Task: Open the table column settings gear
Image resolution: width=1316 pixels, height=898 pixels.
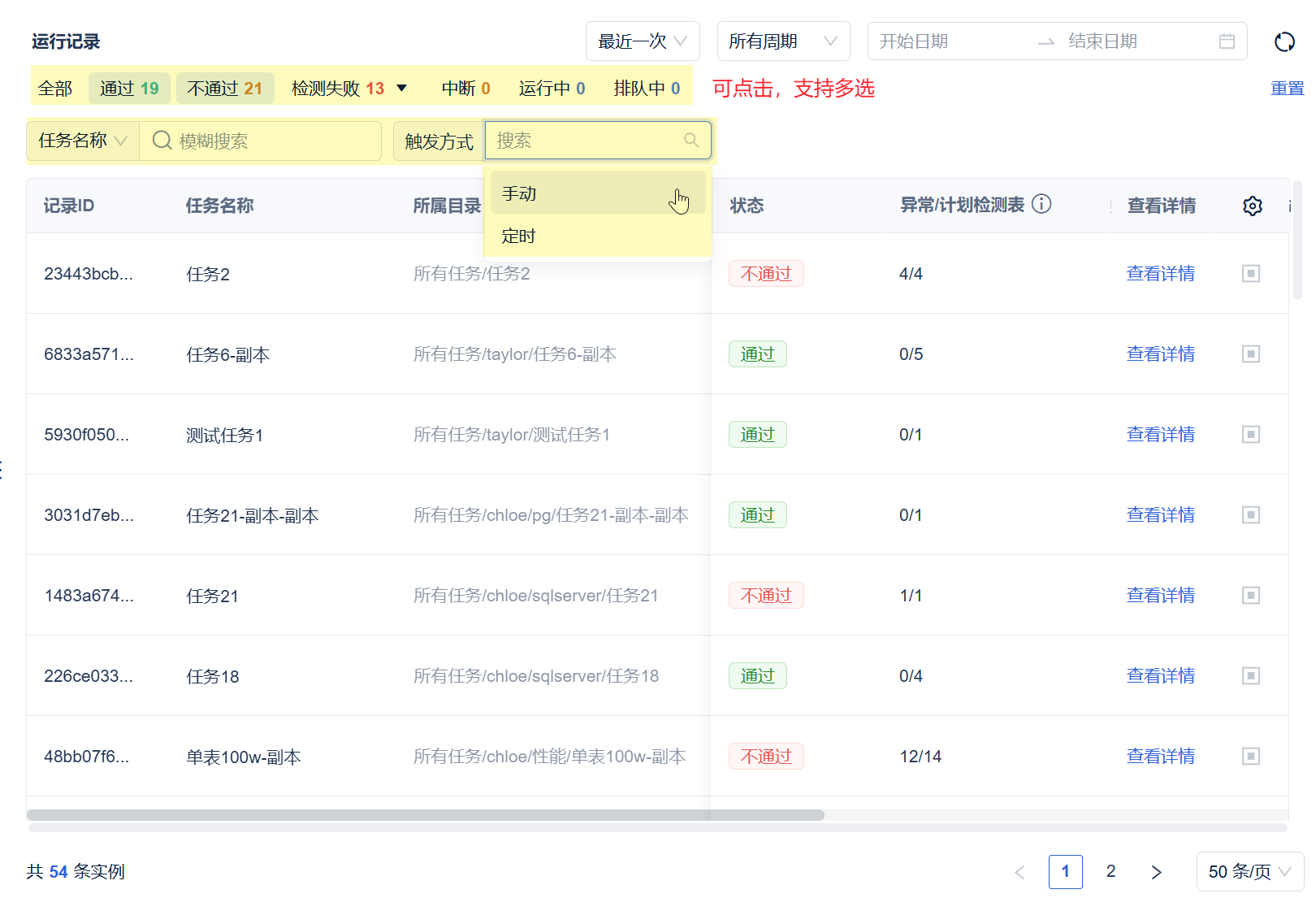Action: pyautogui.click(x=1253, y=206)
